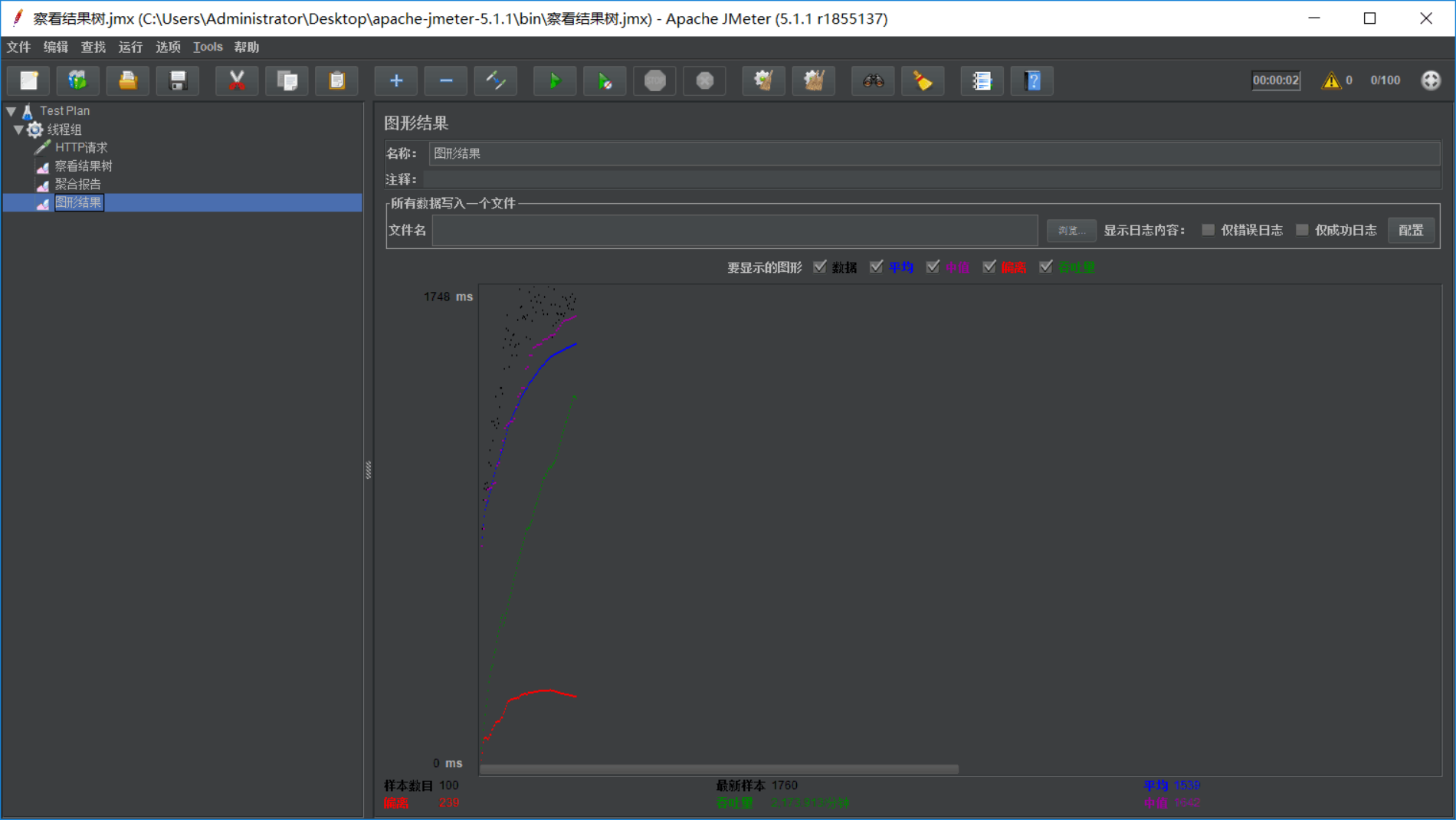The height and width of the screenshot is (820, 1456).
Task: Click the Help question mark icon
Action: click(1032, 80)
